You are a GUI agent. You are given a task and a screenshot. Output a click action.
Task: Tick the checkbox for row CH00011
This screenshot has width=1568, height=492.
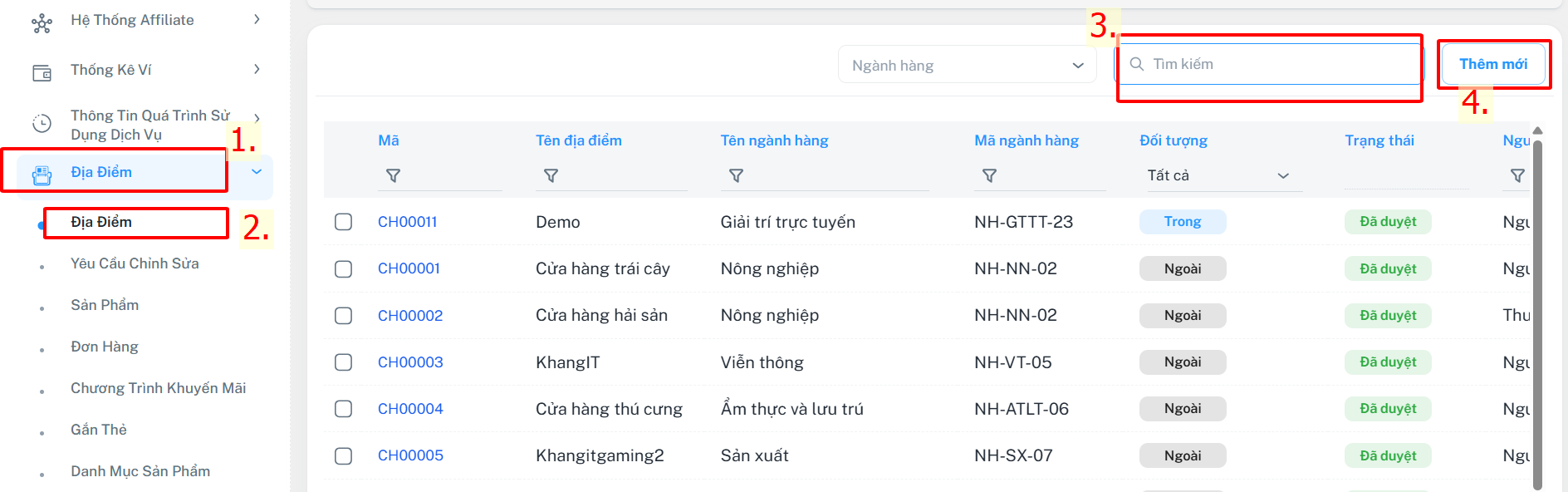343,222
